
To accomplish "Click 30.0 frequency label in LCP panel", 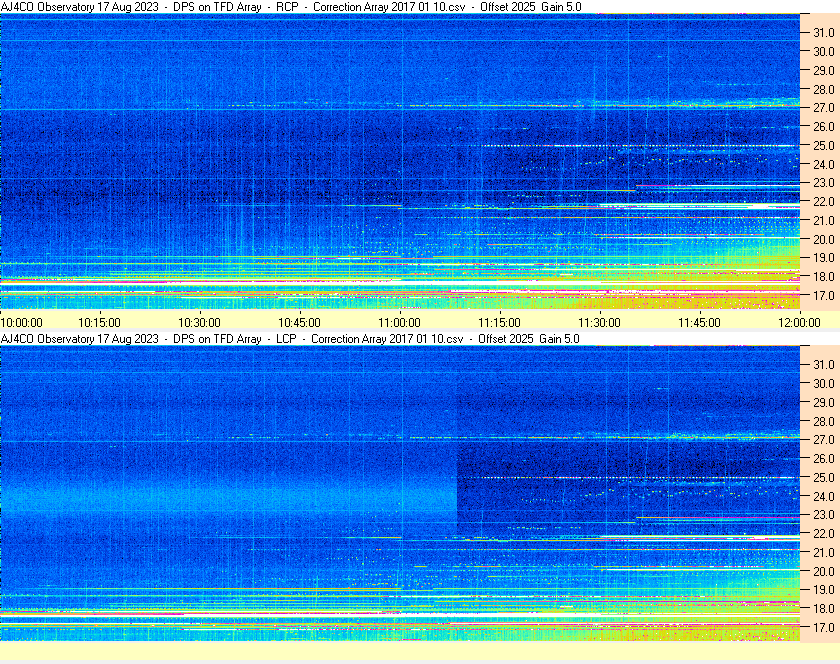I will 823,383.
